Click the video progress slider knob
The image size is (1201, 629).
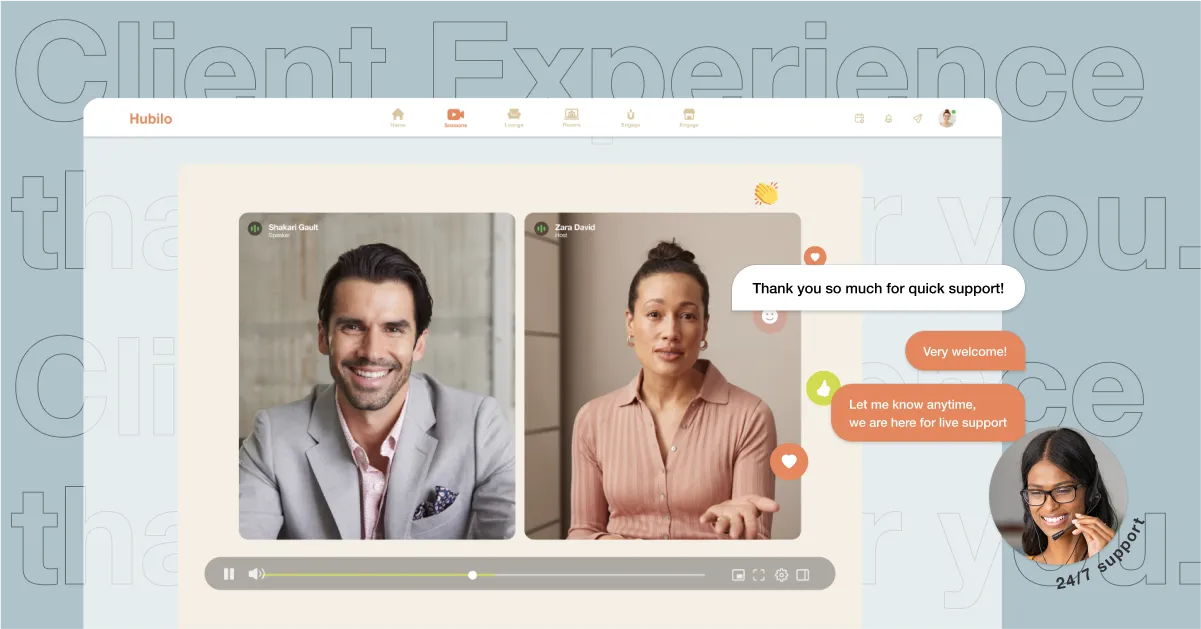pos(473,575)
